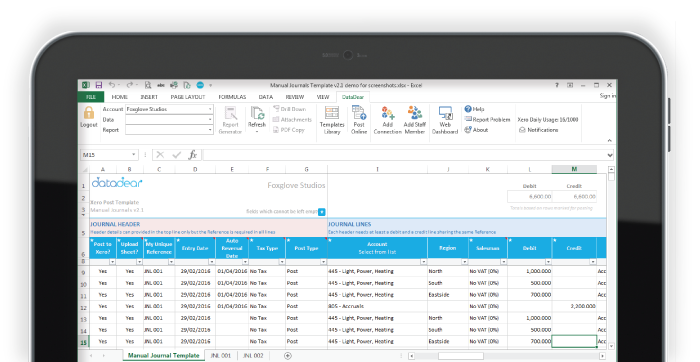Click the Debit total cell 6,600.00
Image resolution: width=700 pixels, height=362 pixels.
[x=529, y=196]
